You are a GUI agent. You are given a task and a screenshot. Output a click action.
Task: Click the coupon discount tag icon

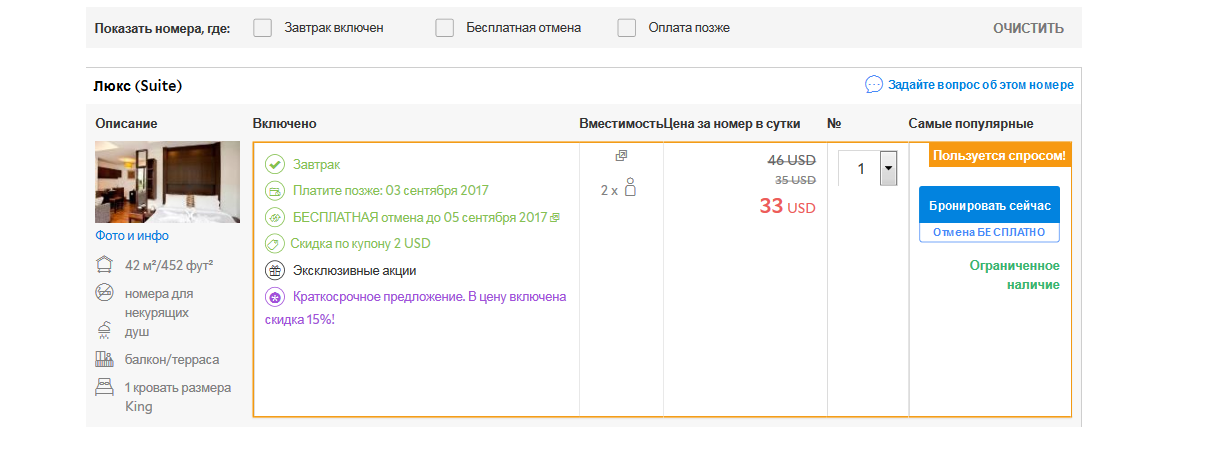pyautogui.click(x=275, y=243)
